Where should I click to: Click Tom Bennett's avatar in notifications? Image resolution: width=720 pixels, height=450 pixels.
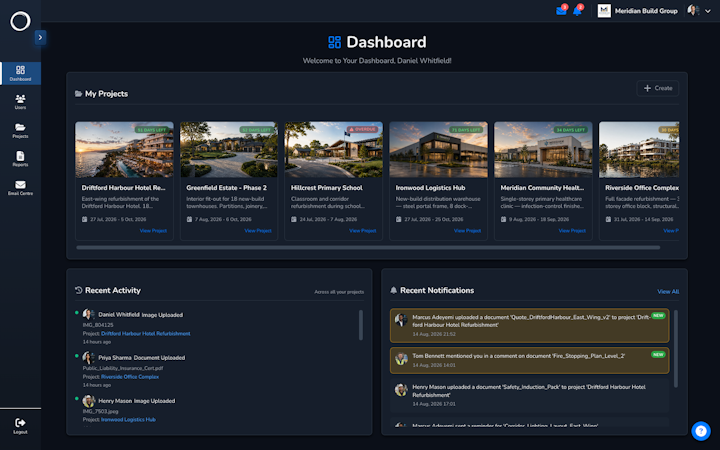(x=401, y=359)
